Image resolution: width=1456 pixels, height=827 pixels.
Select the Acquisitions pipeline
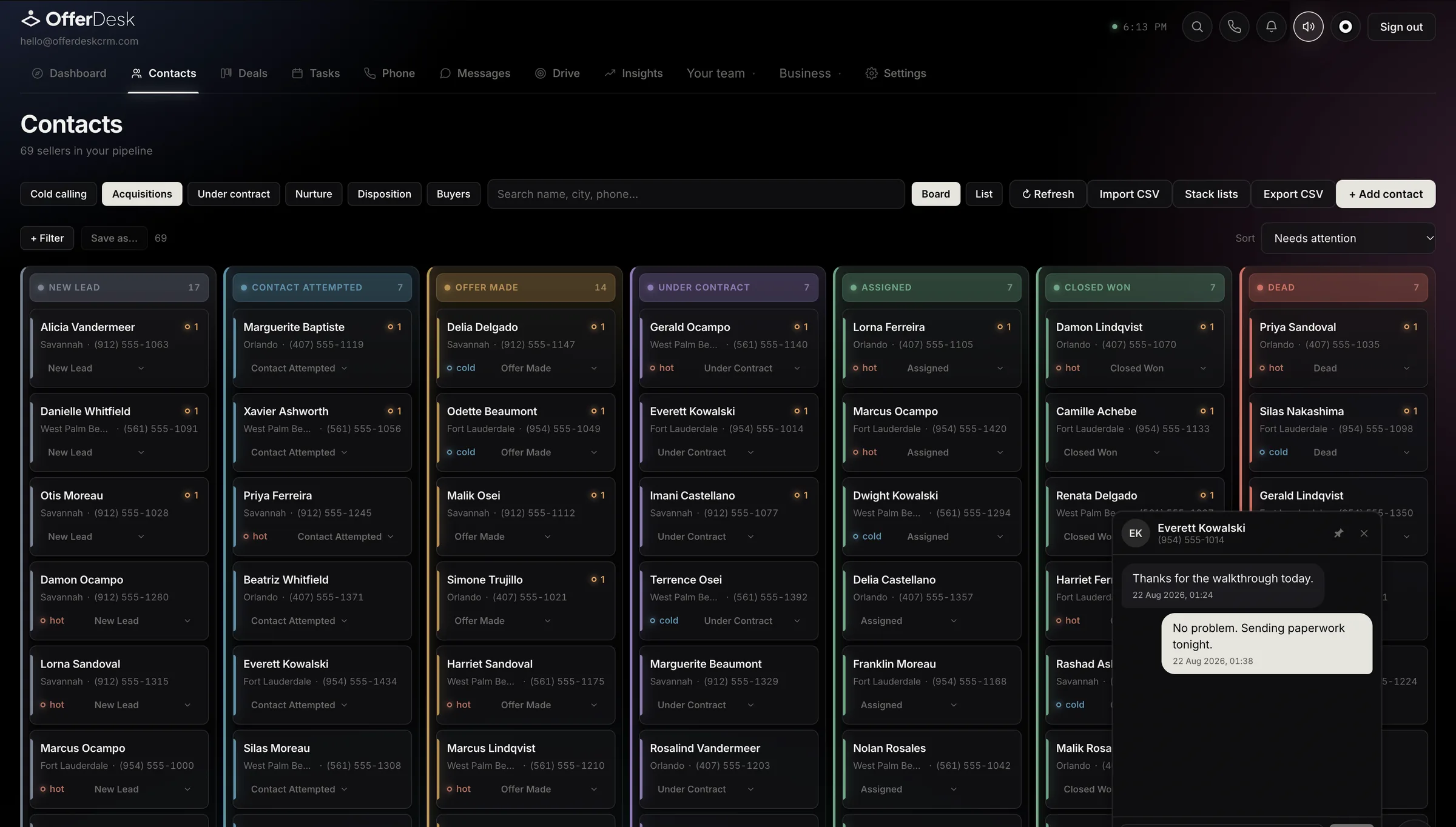[x=142, y=194]
